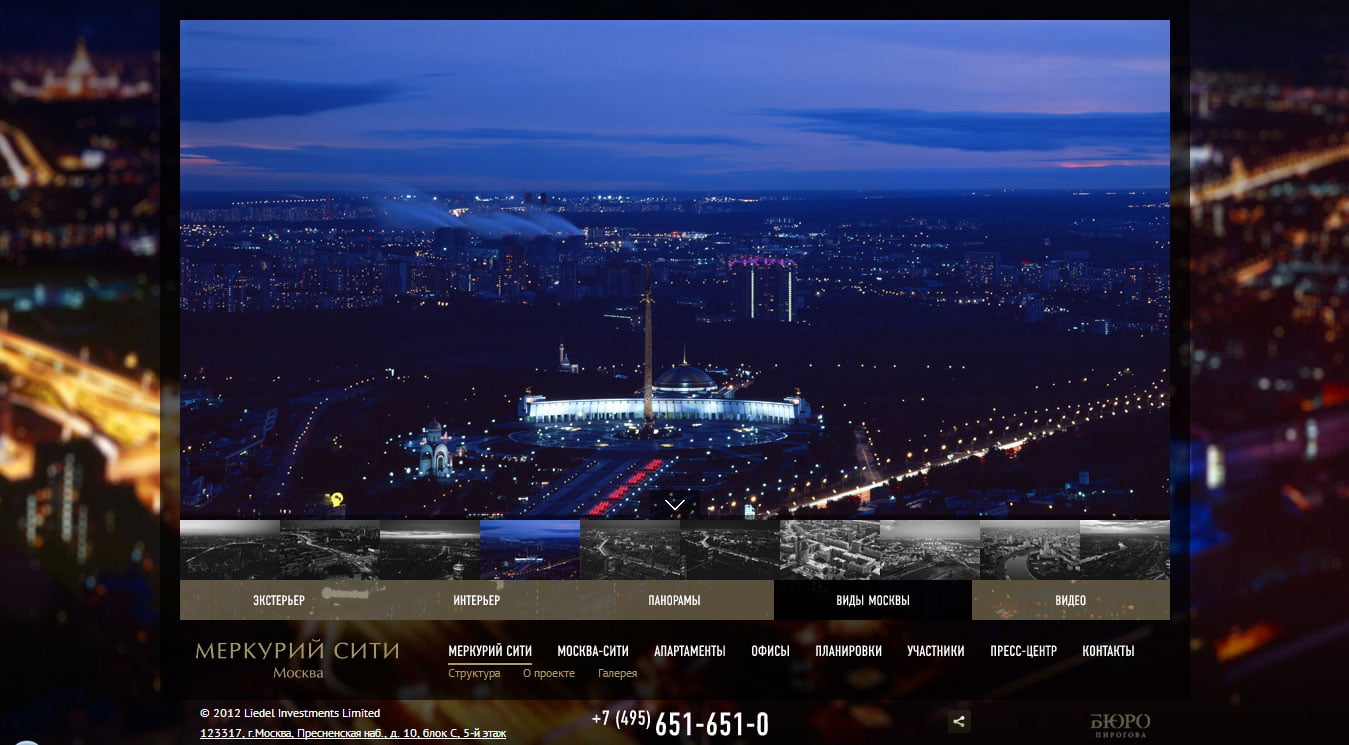Click the Структура submenu link
The width and height of the screenshot is (1349, 745).
474,673
